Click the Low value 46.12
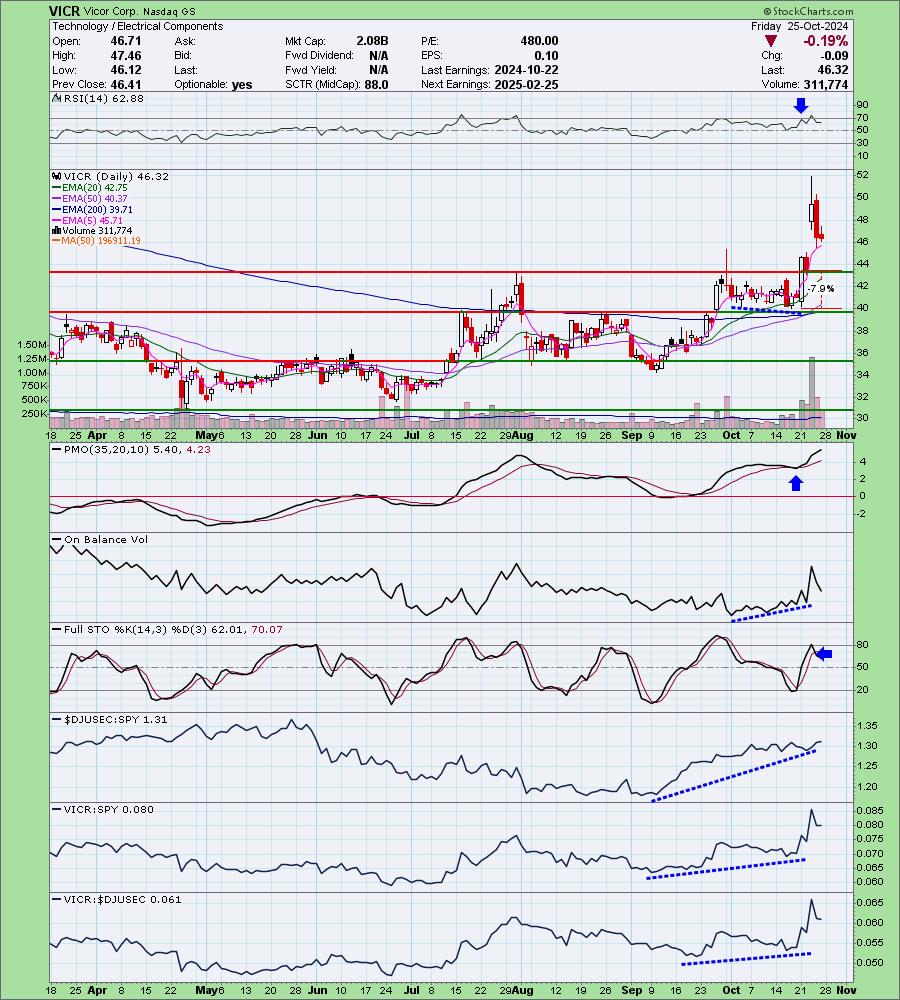The width and height of the screenshot is (900, 1000). 126,70
